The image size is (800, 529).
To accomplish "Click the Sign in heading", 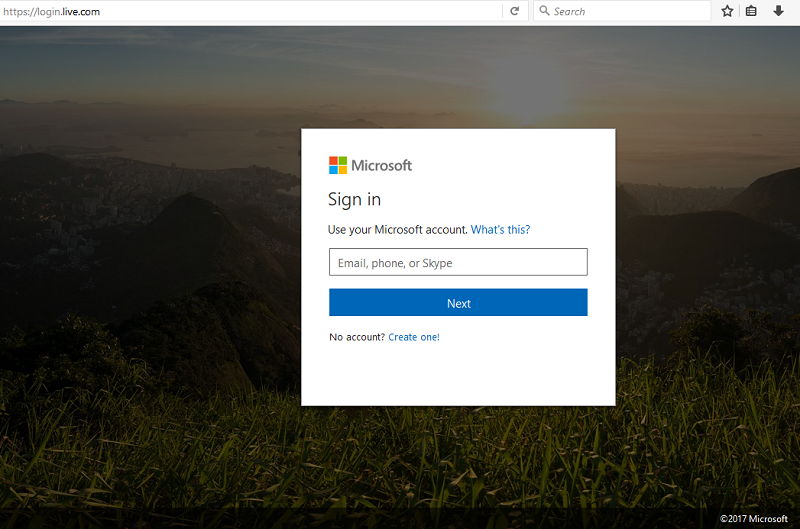I will [x=355, y=199].
